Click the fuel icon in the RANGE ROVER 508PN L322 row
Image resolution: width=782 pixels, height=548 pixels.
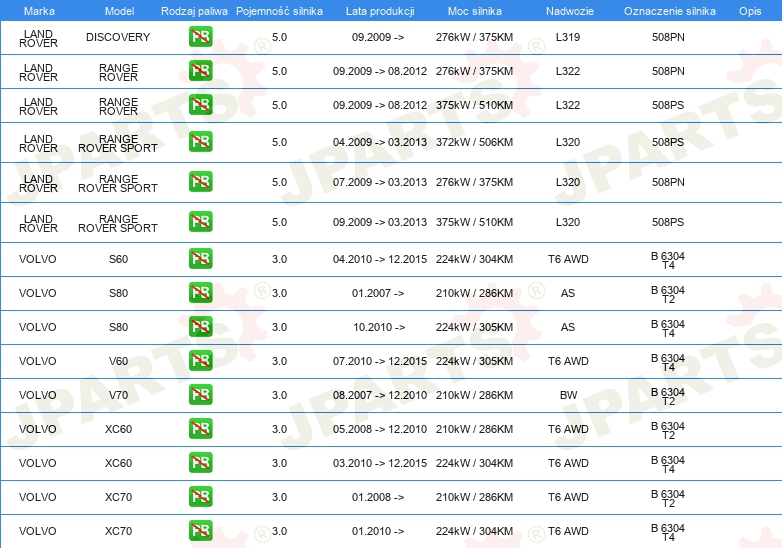coord(200,71)
